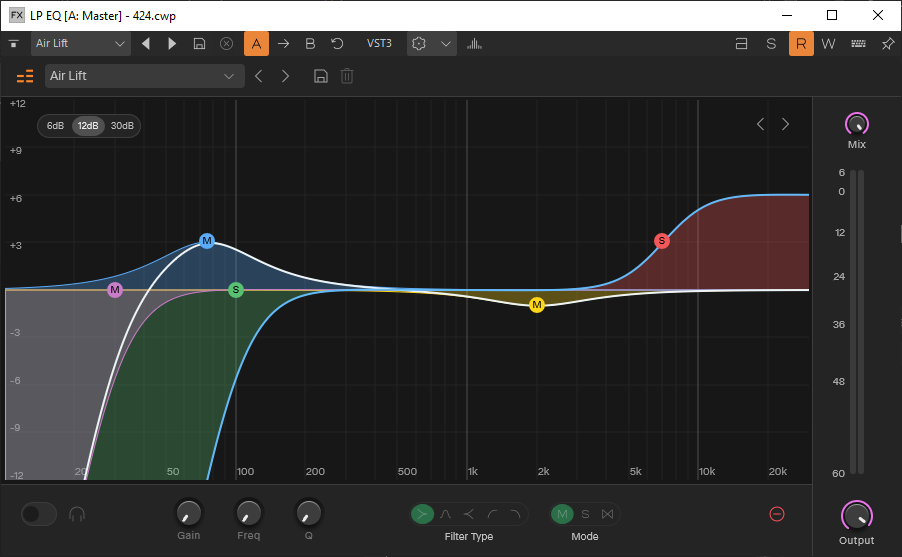Toggle automation read R button
This screenshot has width=902, height=557.
[x=801, y=44]
